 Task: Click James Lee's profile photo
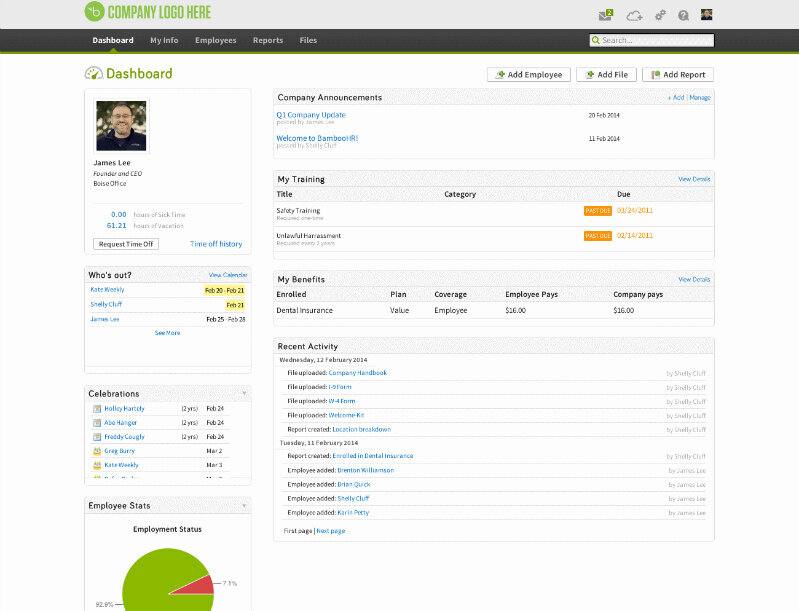(121, 126)
